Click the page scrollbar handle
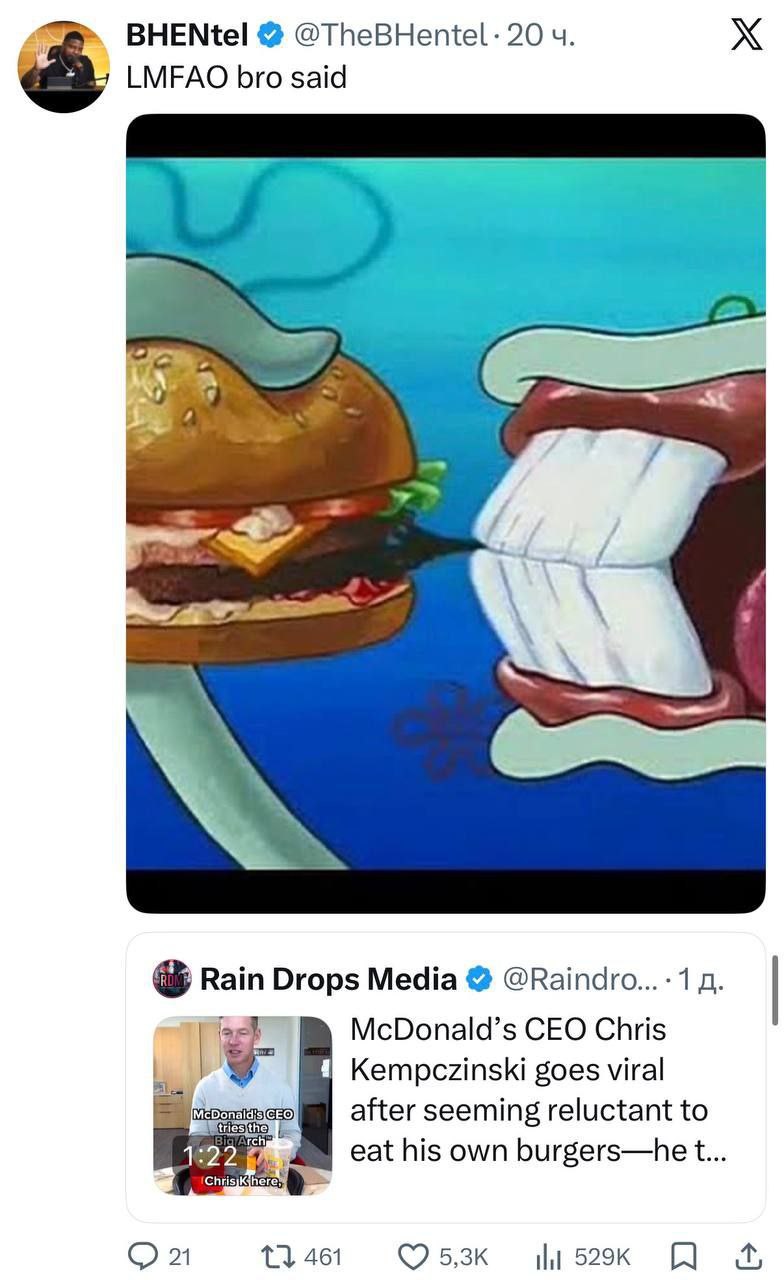 tap(777, 990)
